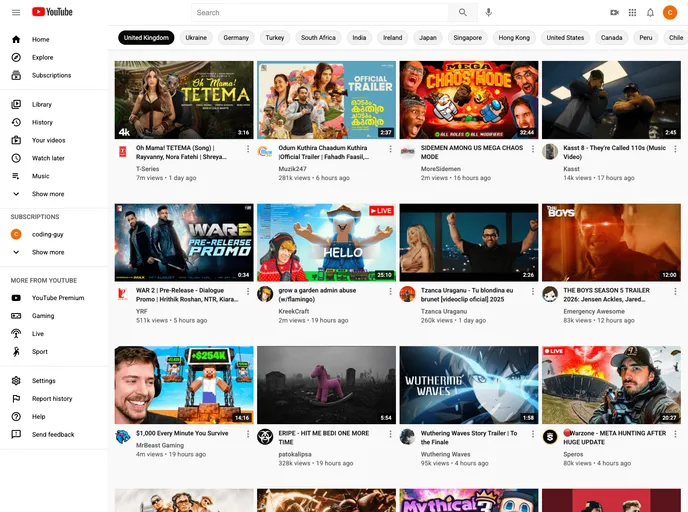Start voice search with microphone icon
This screenshot has width=688, height=512.
[488, 12]
